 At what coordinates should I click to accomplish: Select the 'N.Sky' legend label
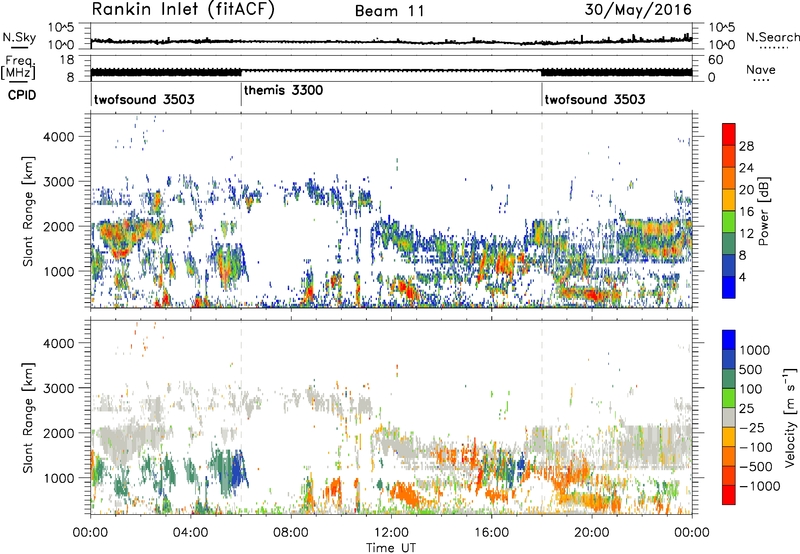coord(19,37)
